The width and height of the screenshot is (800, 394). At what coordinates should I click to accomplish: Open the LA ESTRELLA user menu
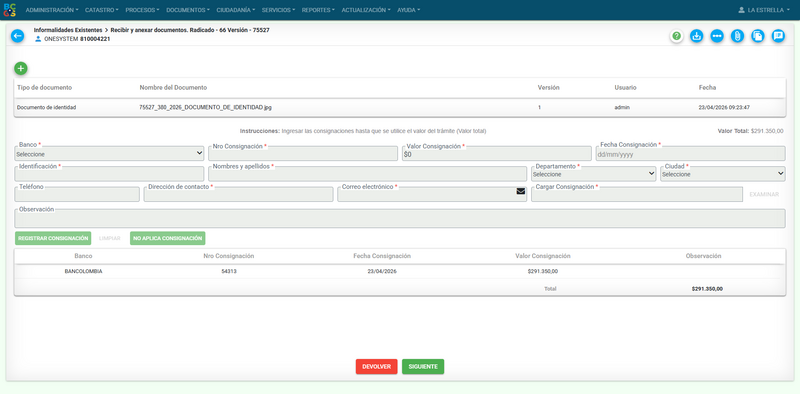[764, 10]
